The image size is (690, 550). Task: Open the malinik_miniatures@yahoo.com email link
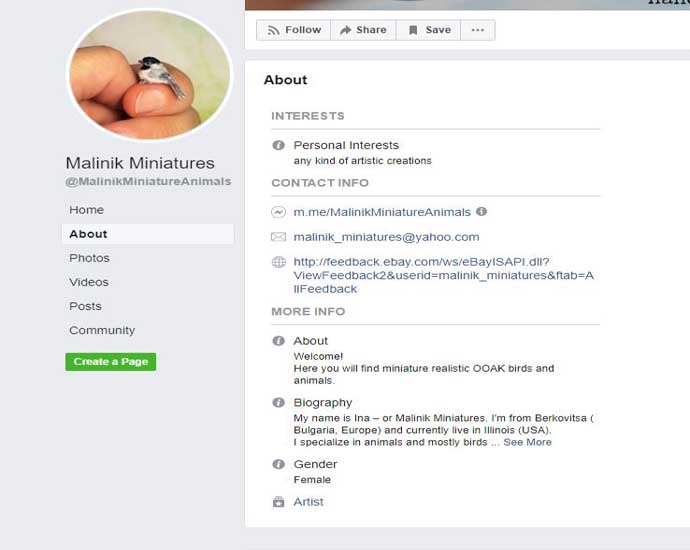pos(386,237)
